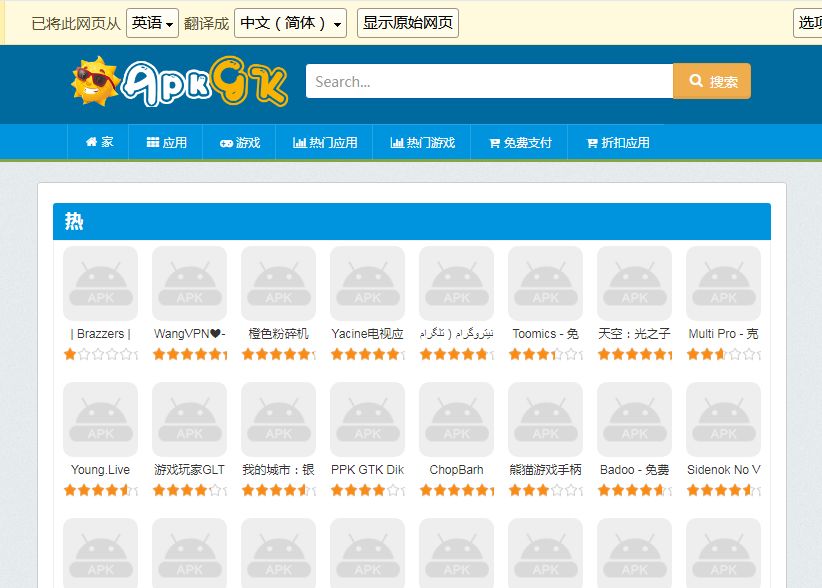This screenshot has height=588, width=822.
Task: Click the 天空：光之子 app icon
Action: click(634, 284)
